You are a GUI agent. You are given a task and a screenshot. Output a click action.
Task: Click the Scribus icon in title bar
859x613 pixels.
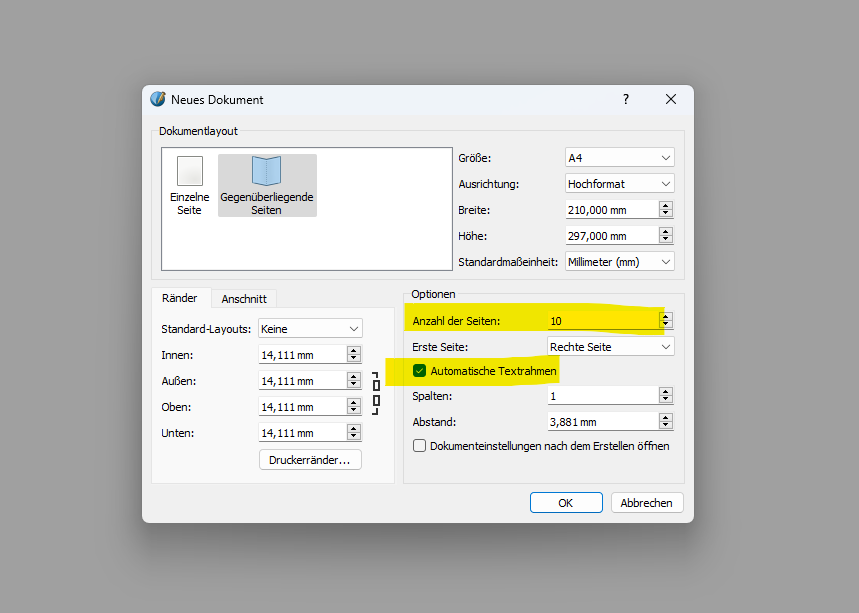[158, 99]
